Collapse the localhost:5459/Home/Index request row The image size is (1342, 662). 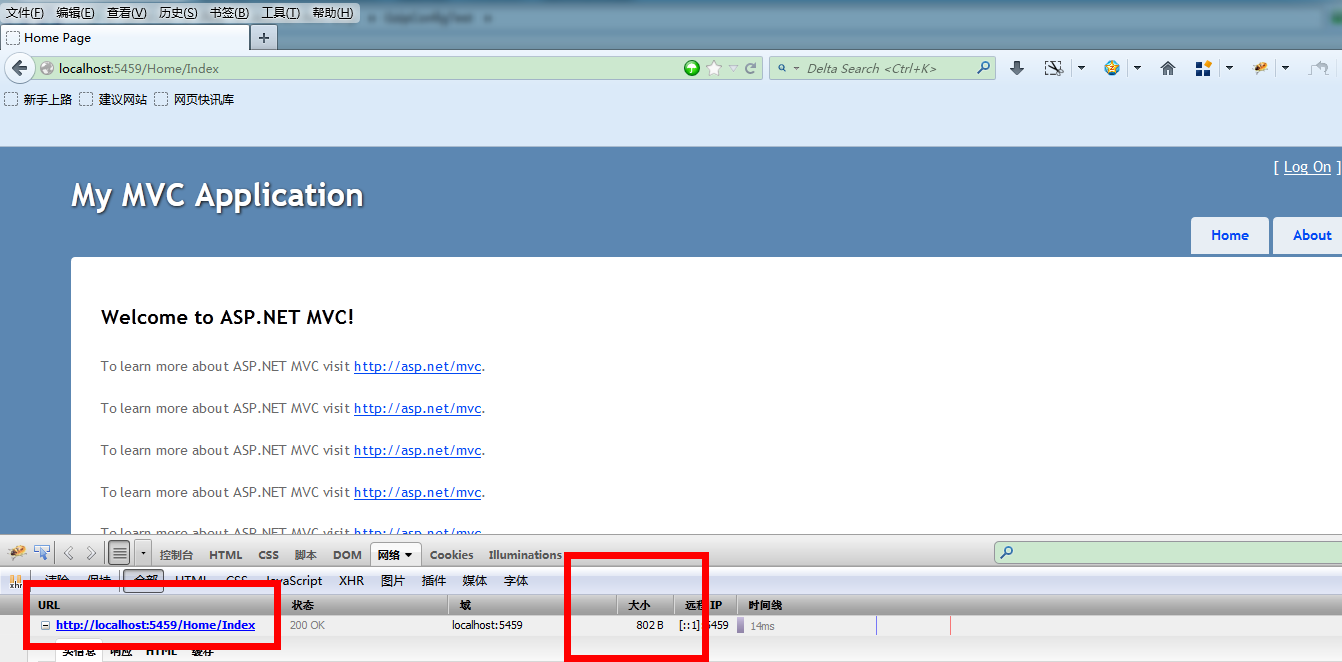coord(45,625)
